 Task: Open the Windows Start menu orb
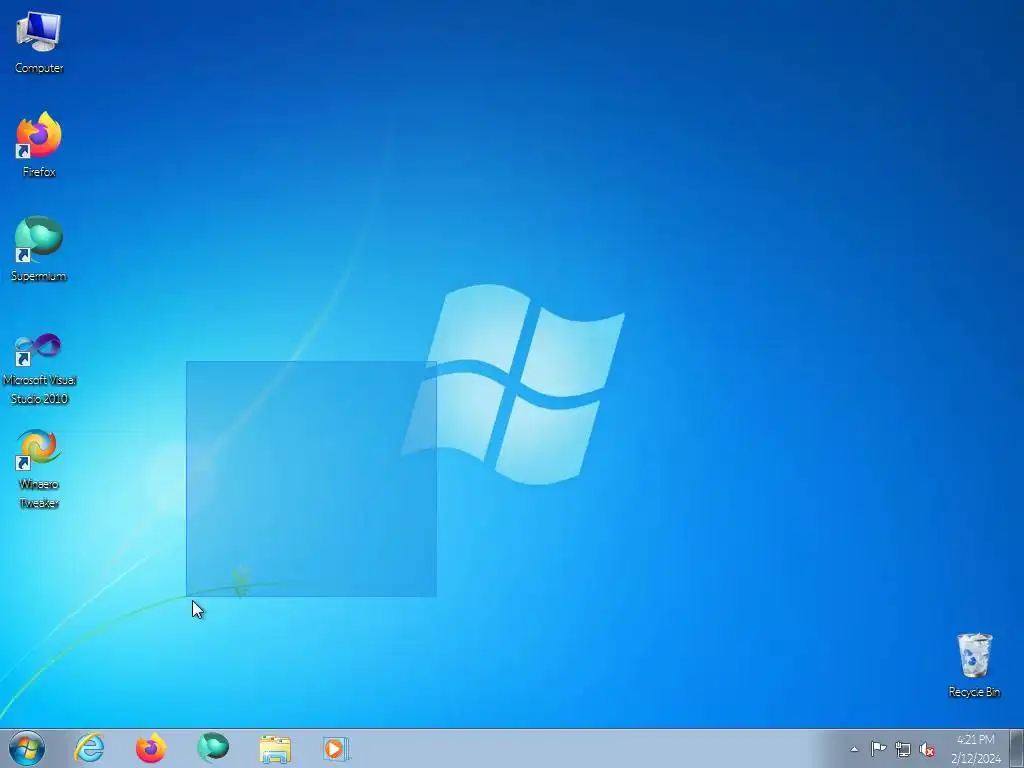point(27,748)
